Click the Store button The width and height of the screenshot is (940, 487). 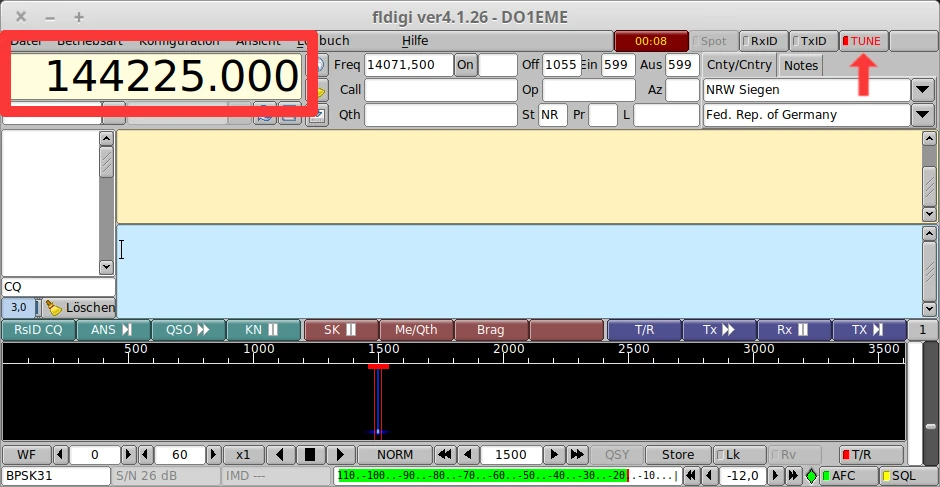tap(677, 455)
